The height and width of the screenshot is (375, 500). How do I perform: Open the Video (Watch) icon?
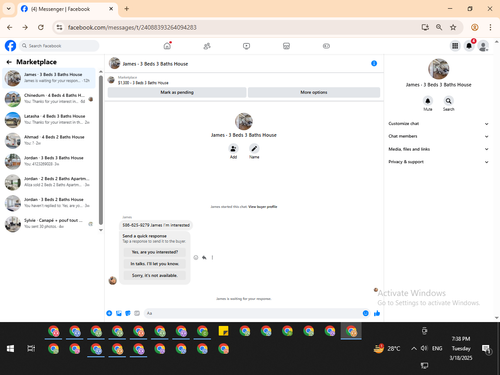(246, 46)
